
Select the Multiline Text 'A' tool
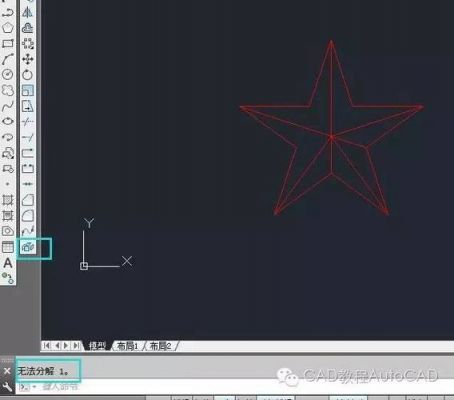(x=8, y=263)
